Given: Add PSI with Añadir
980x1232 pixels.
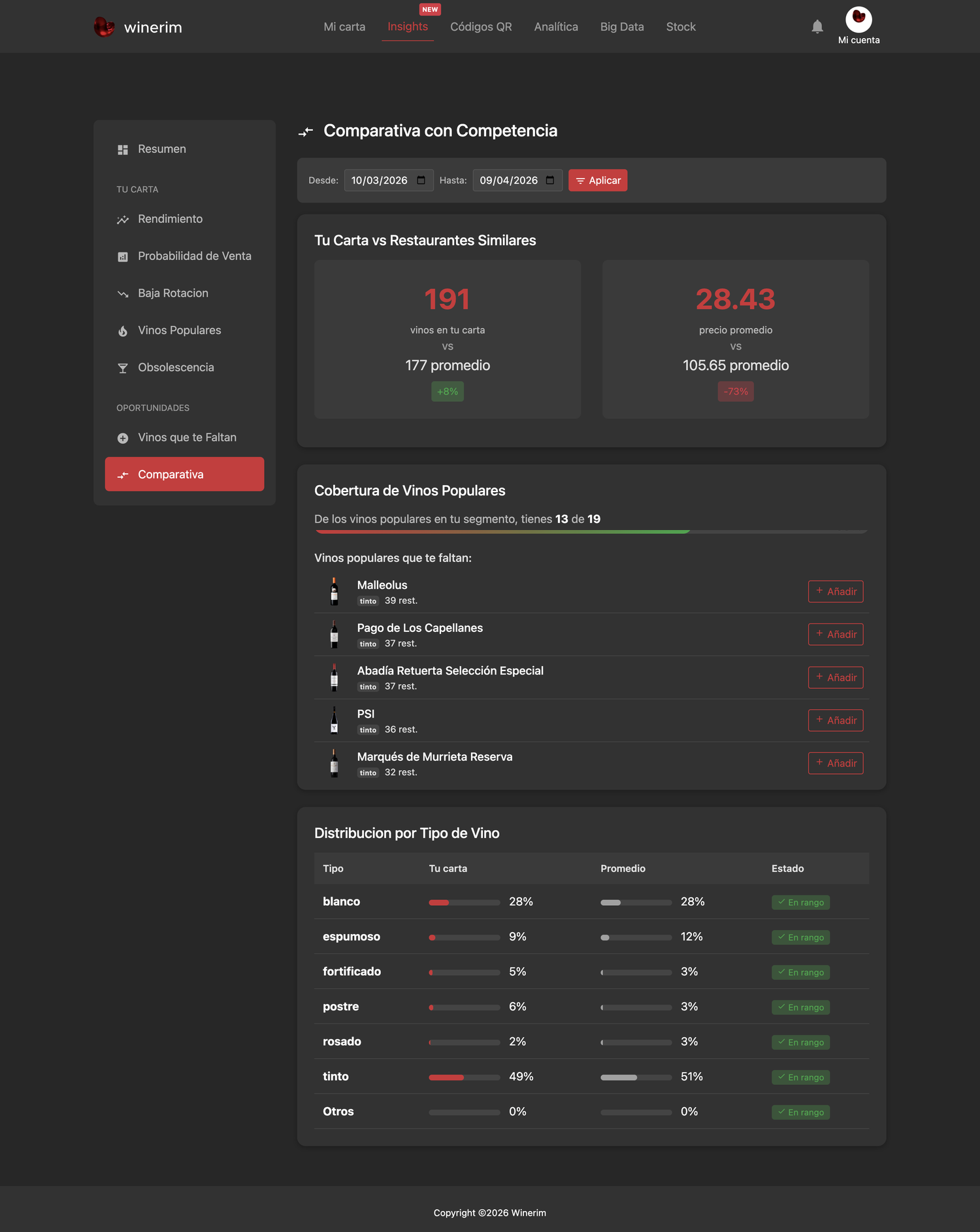Looking at the screenshot, I should 836,720.
